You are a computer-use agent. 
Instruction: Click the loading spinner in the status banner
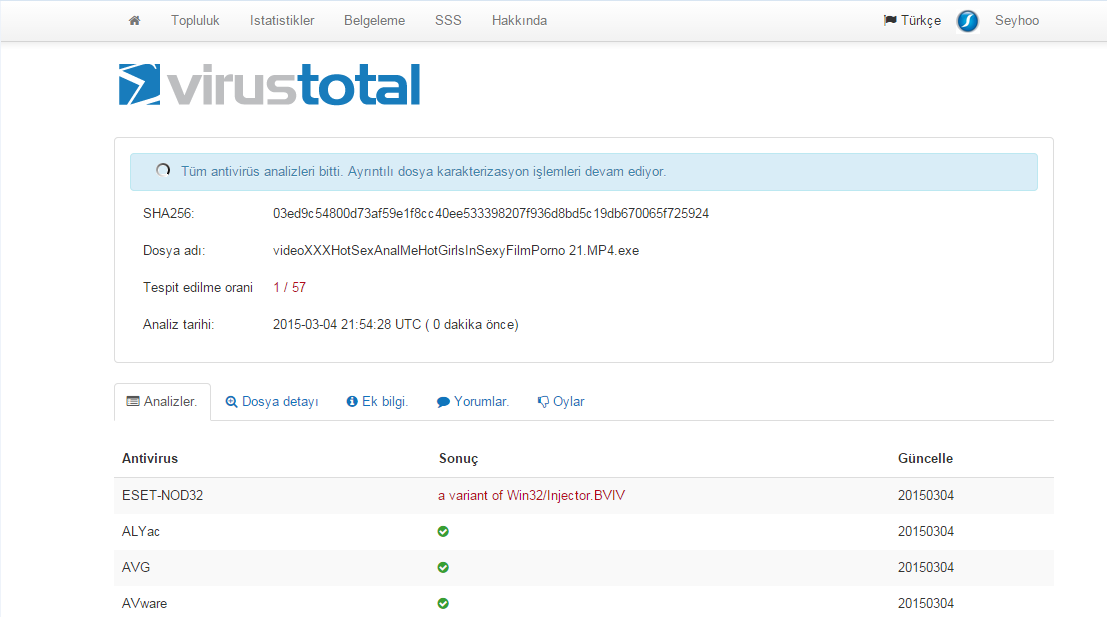pos(163,170)
